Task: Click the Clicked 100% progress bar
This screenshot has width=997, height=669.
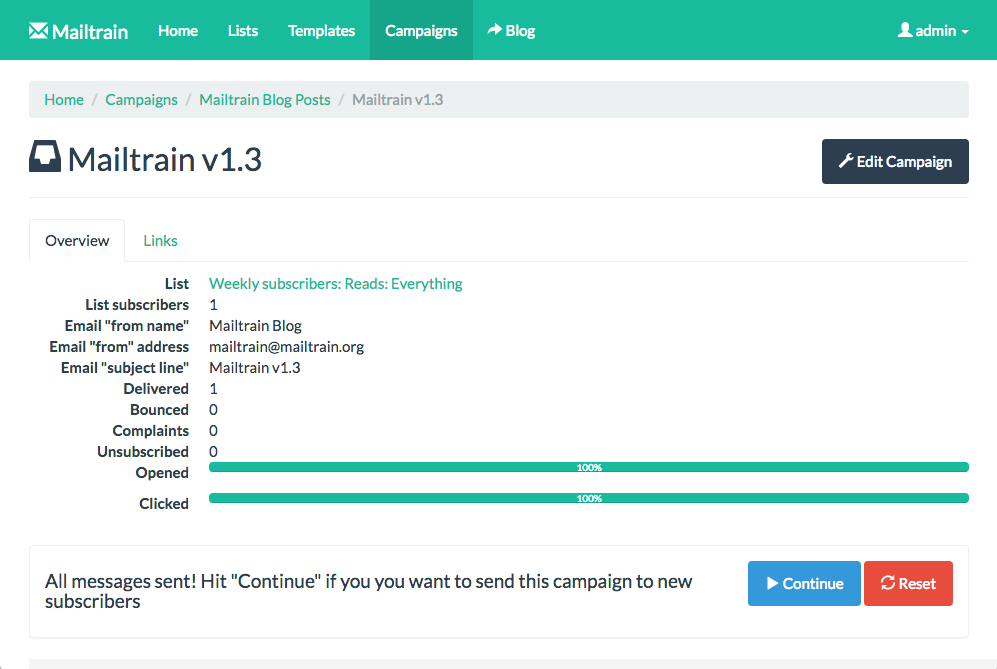Action: tap(588, 498)
